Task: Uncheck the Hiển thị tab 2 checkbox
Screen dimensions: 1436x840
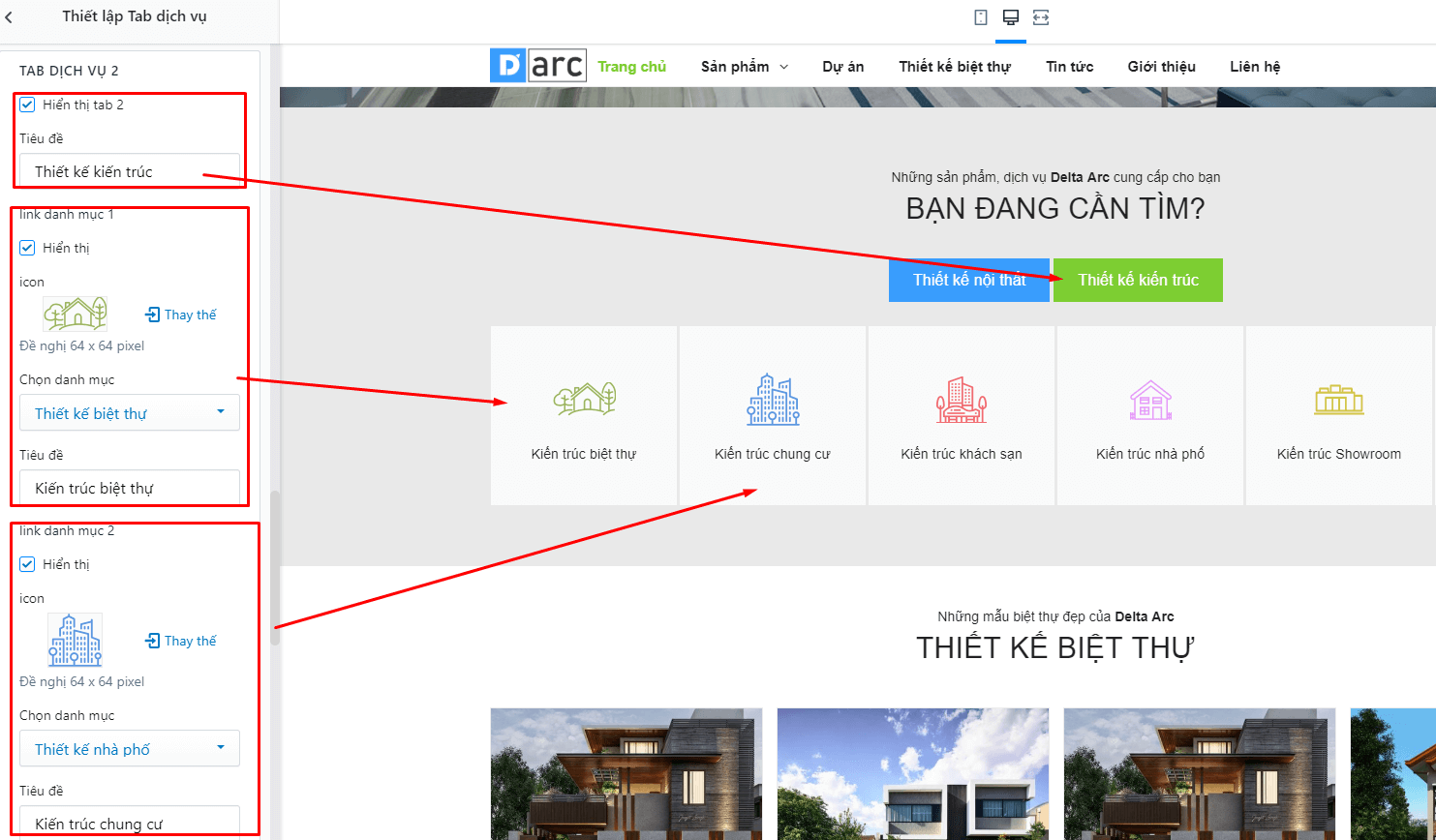Action: [x=27, y=105]
